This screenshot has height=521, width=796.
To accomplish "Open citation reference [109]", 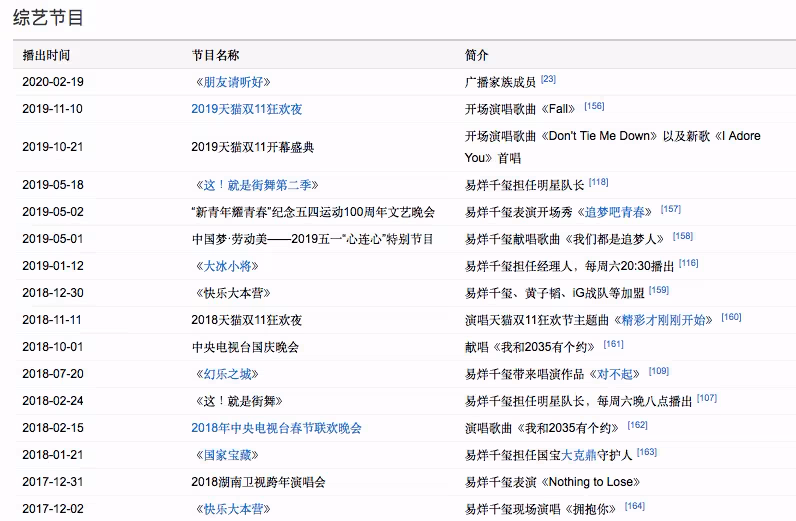I will [x=658, y=371].
